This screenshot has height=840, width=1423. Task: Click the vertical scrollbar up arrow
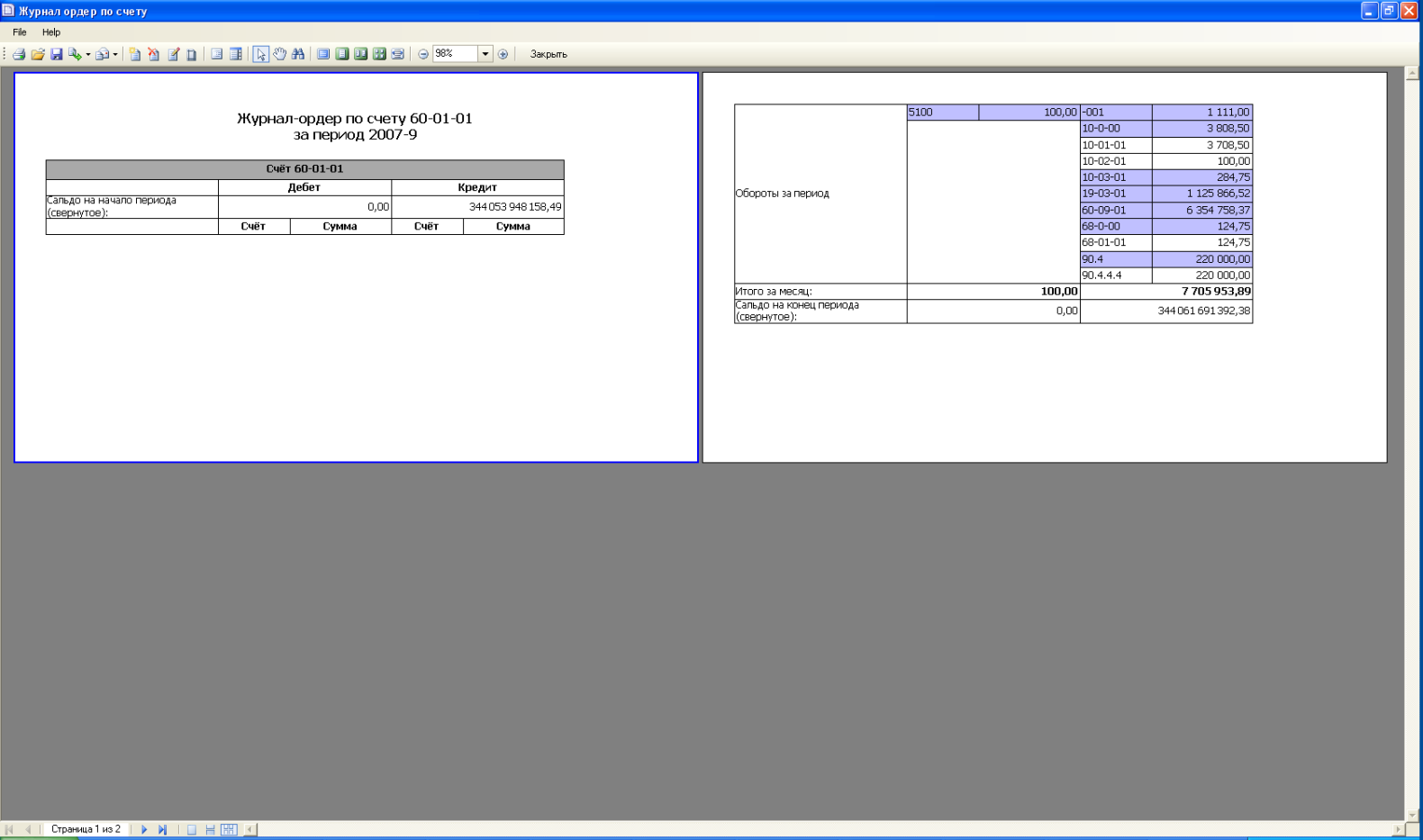tap(1412, 74)
